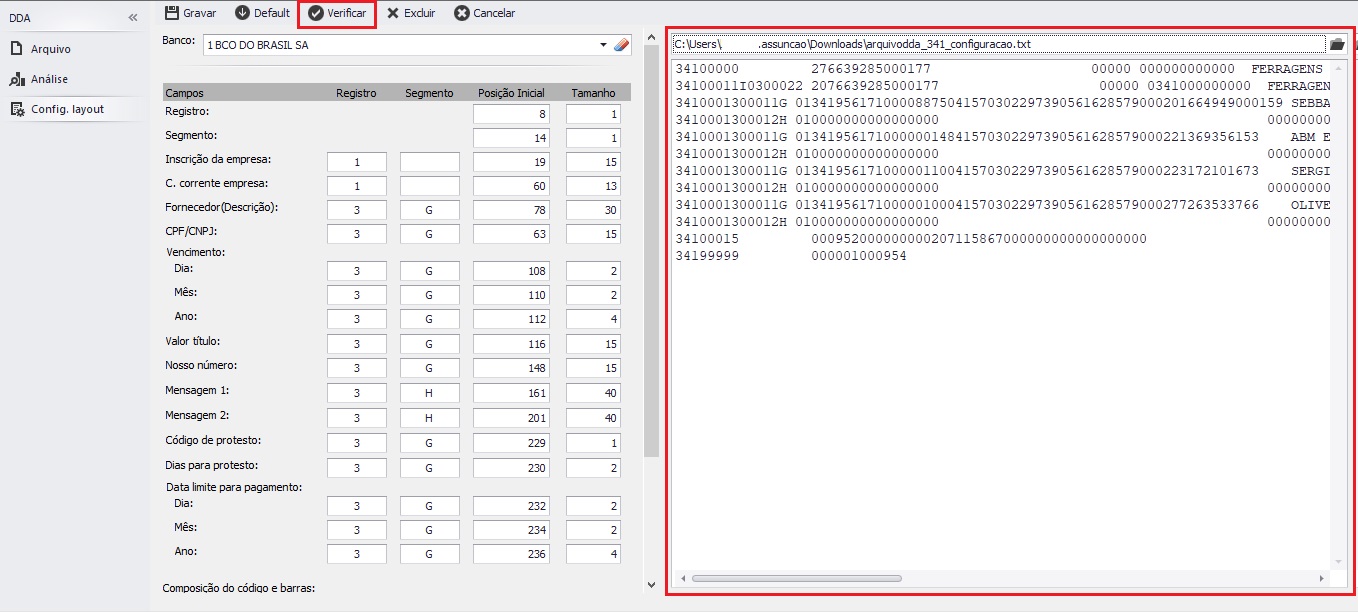Screen dimensions: 1358x612
Task: Click the horizontal scrollbar of file preview
Action: (796, 578)
